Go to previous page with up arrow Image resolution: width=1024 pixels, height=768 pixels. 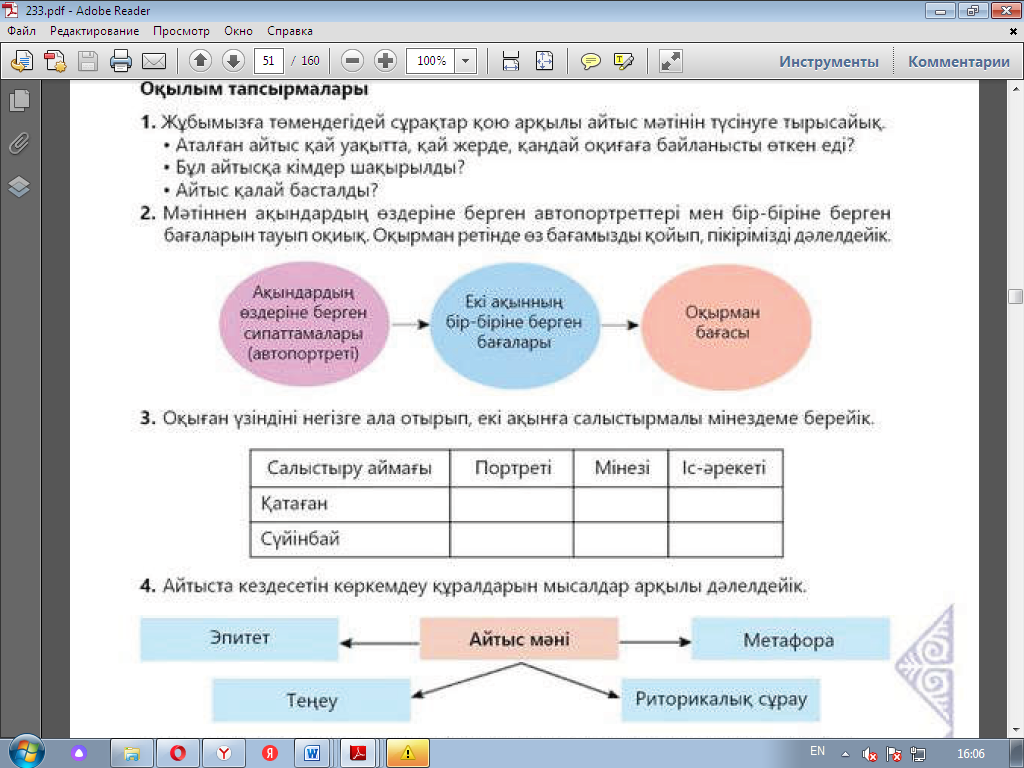[x=200, y=61]
